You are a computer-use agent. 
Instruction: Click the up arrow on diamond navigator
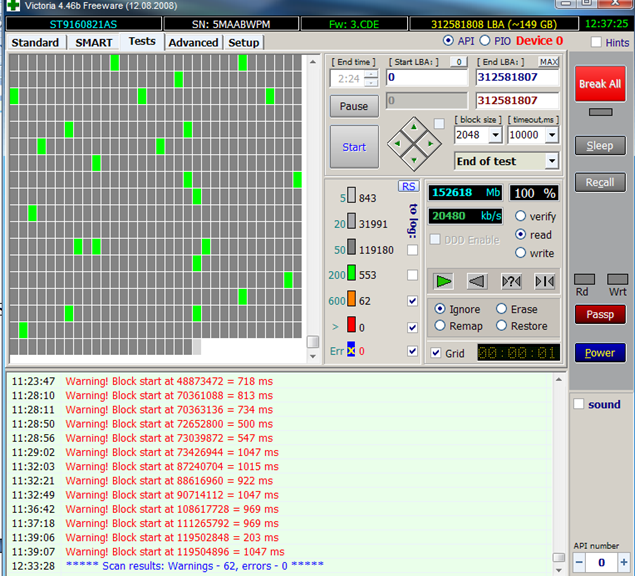tap(414, 128)
